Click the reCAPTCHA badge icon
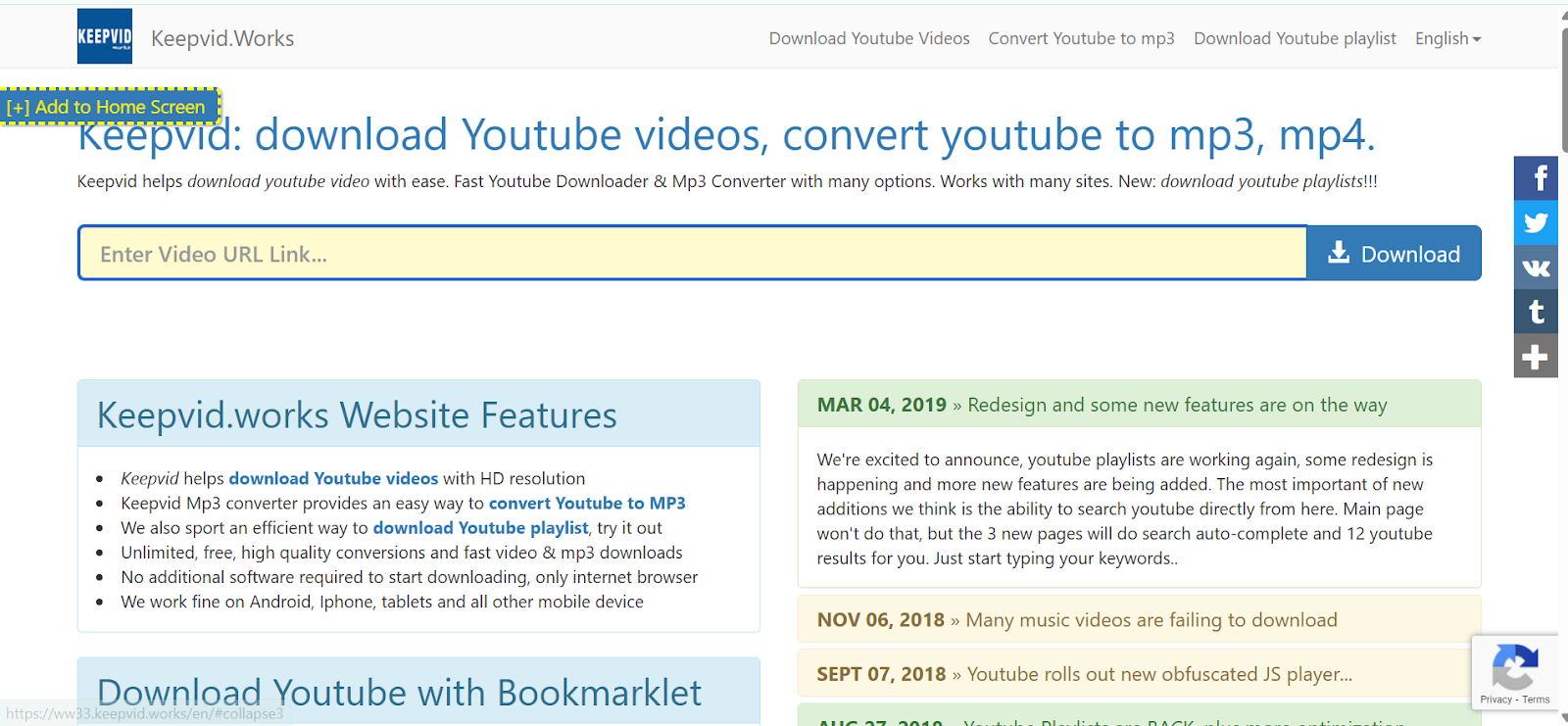The width and height of the screenshot is (1568, 726). coord(1515,666)
